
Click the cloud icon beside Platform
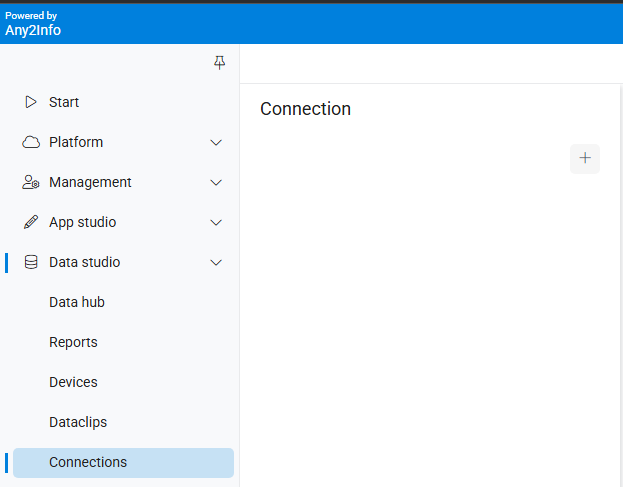tap(31, 142)
